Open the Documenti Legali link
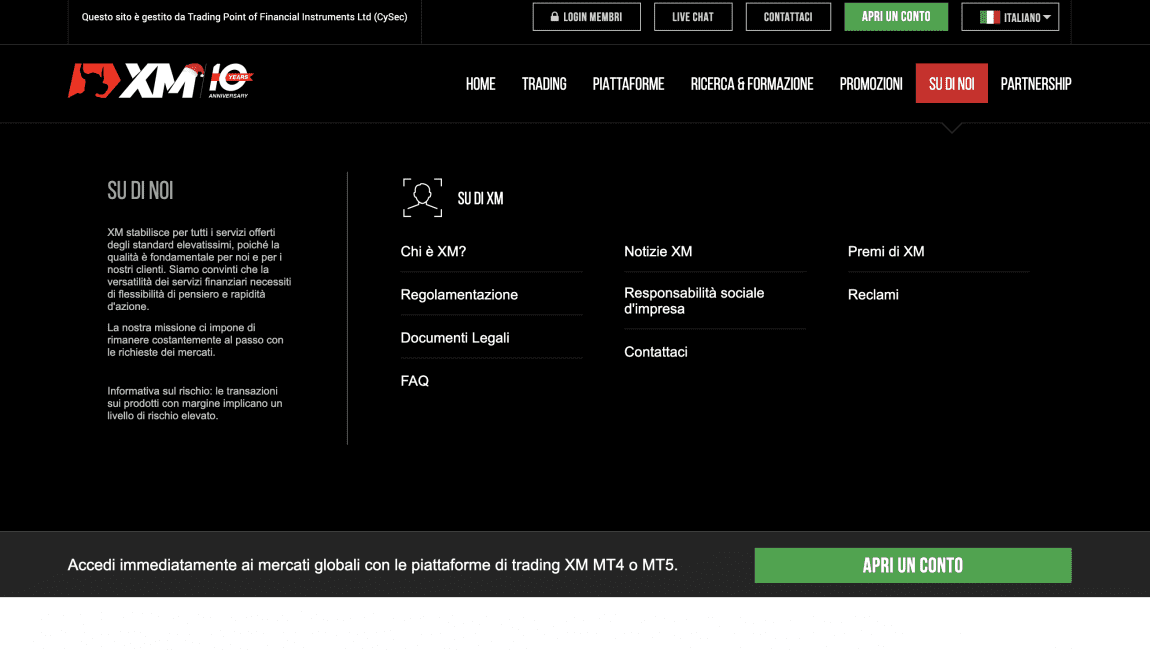 coord(455,338)
